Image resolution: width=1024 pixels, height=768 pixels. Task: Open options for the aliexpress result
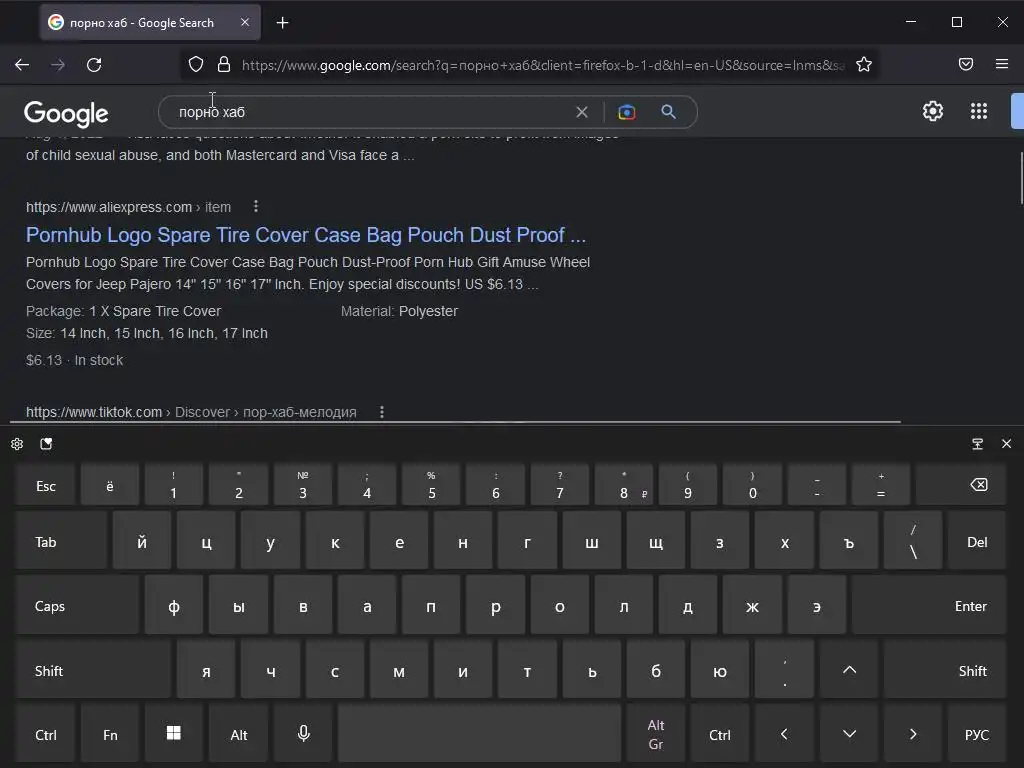256,206
